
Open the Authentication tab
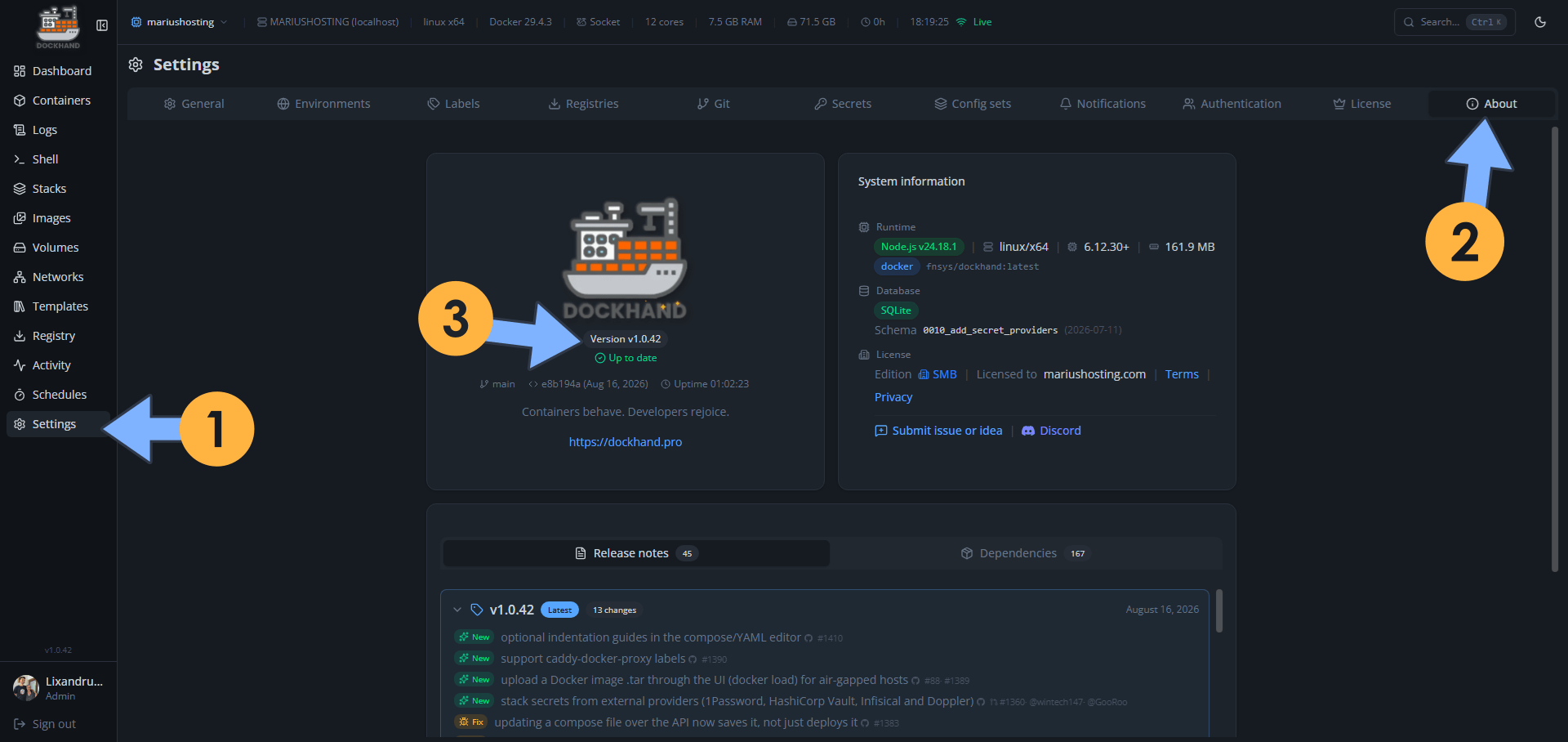point(1232,104)
